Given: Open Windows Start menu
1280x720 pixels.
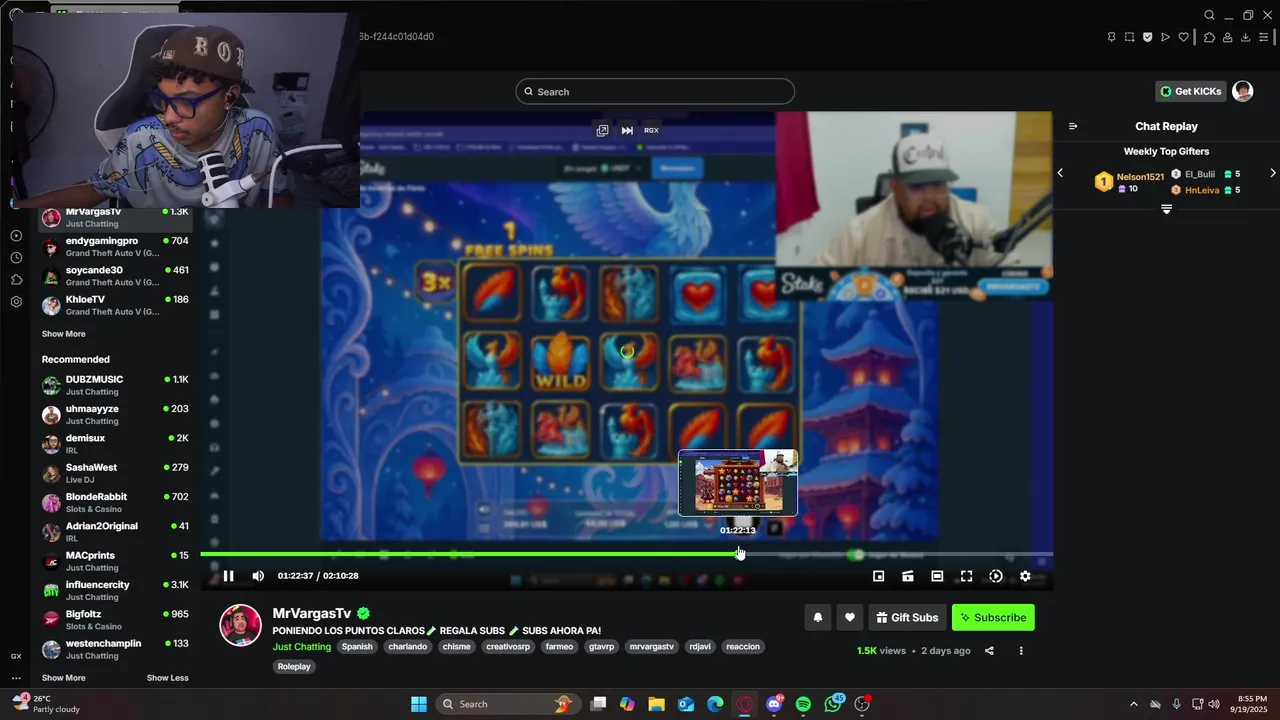Looking at the screenshot, I should point(419,704).
